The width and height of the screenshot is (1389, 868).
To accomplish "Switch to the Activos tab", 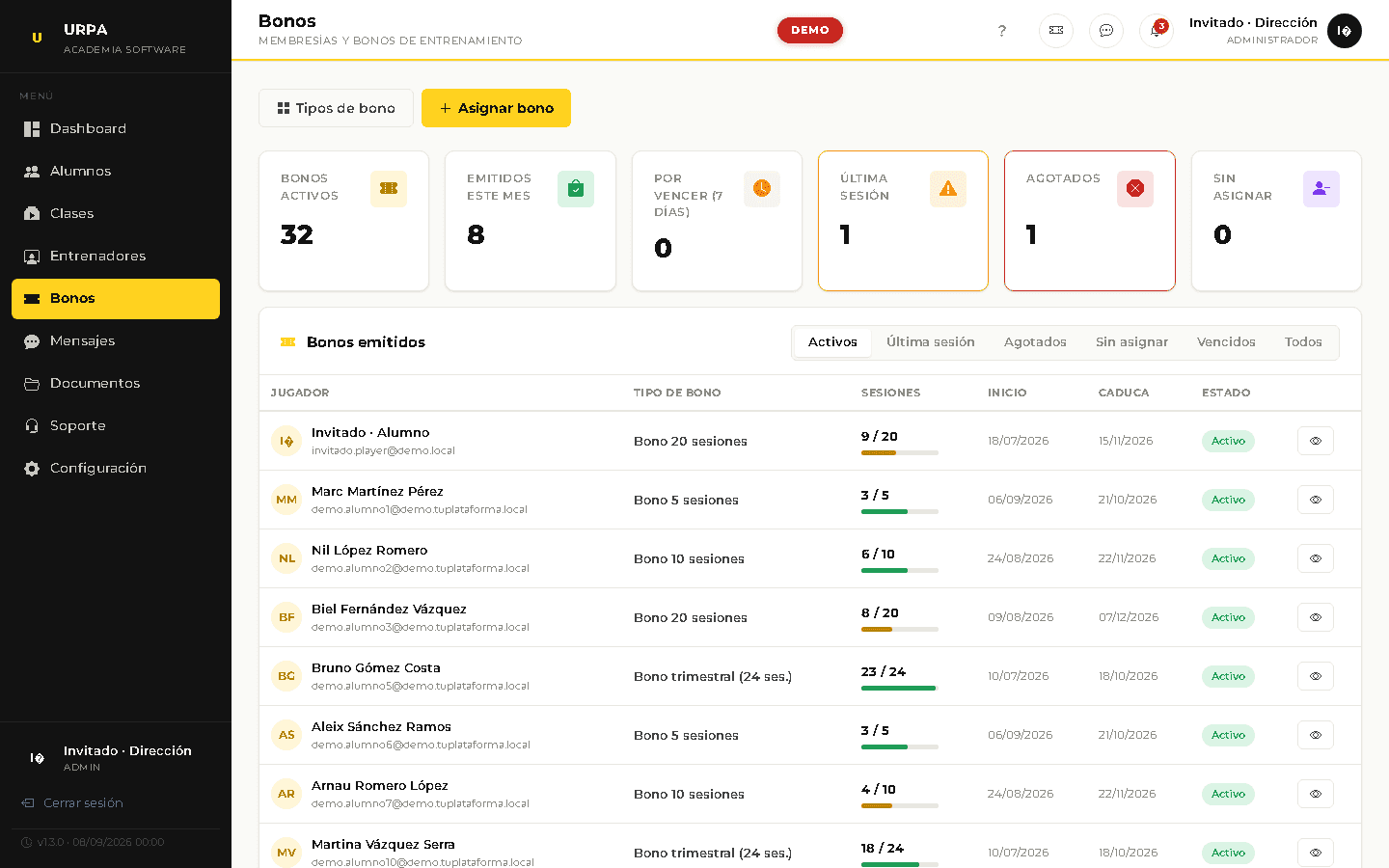I will (x=832, y=342).
